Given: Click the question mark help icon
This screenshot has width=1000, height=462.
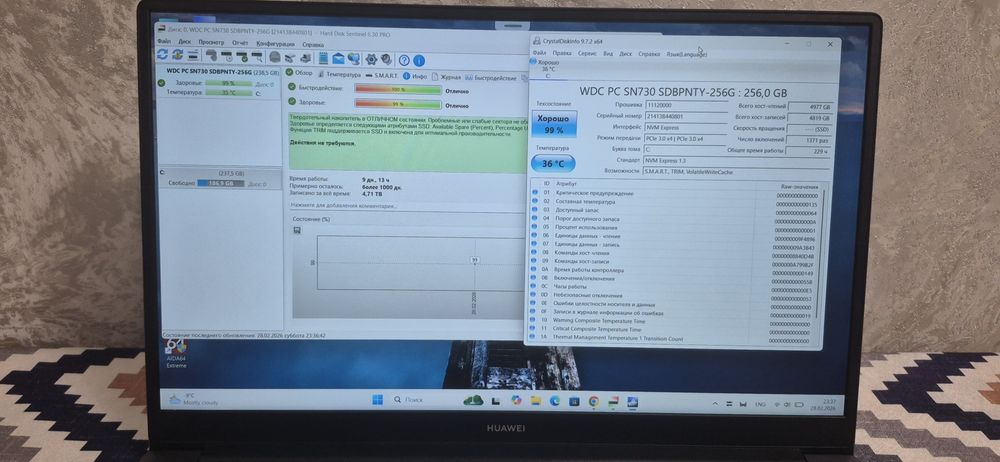Looking at the screenshot, I should click(404, 61).
